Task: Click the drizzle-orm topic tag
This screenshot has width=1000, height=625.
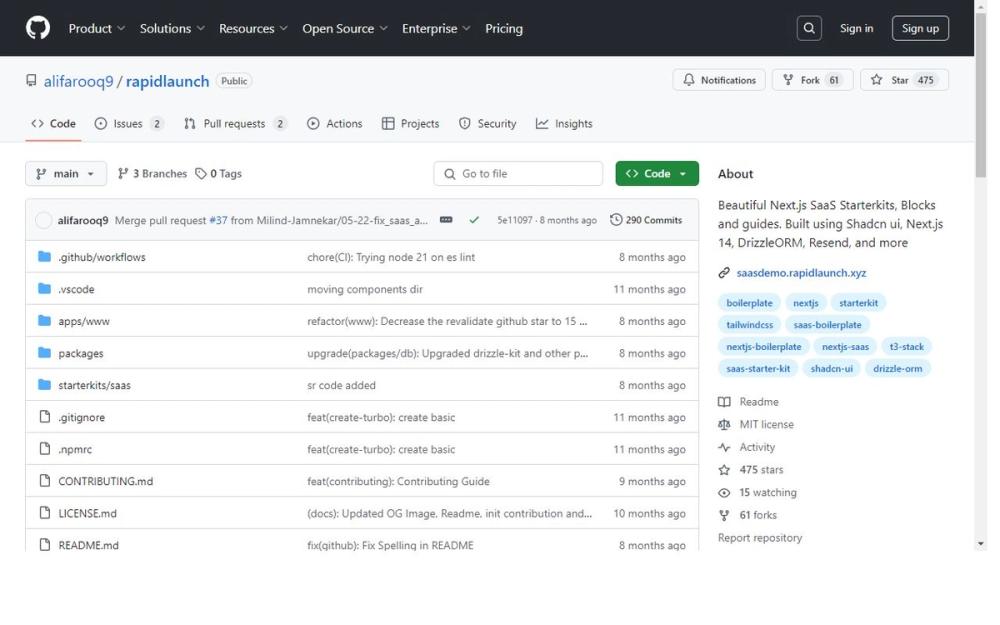Action: click(x=897, y=369)
